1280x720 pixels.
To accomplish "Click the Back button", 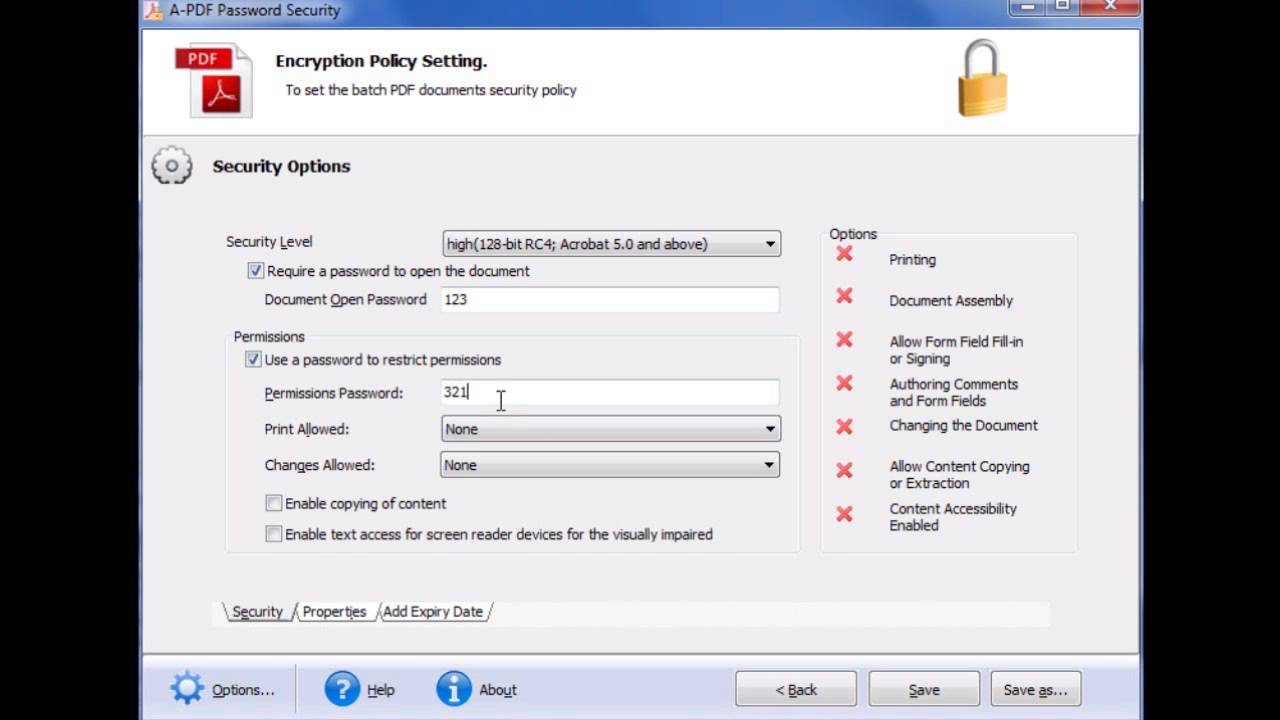I will pyautogui.click(x=796, y=689).
